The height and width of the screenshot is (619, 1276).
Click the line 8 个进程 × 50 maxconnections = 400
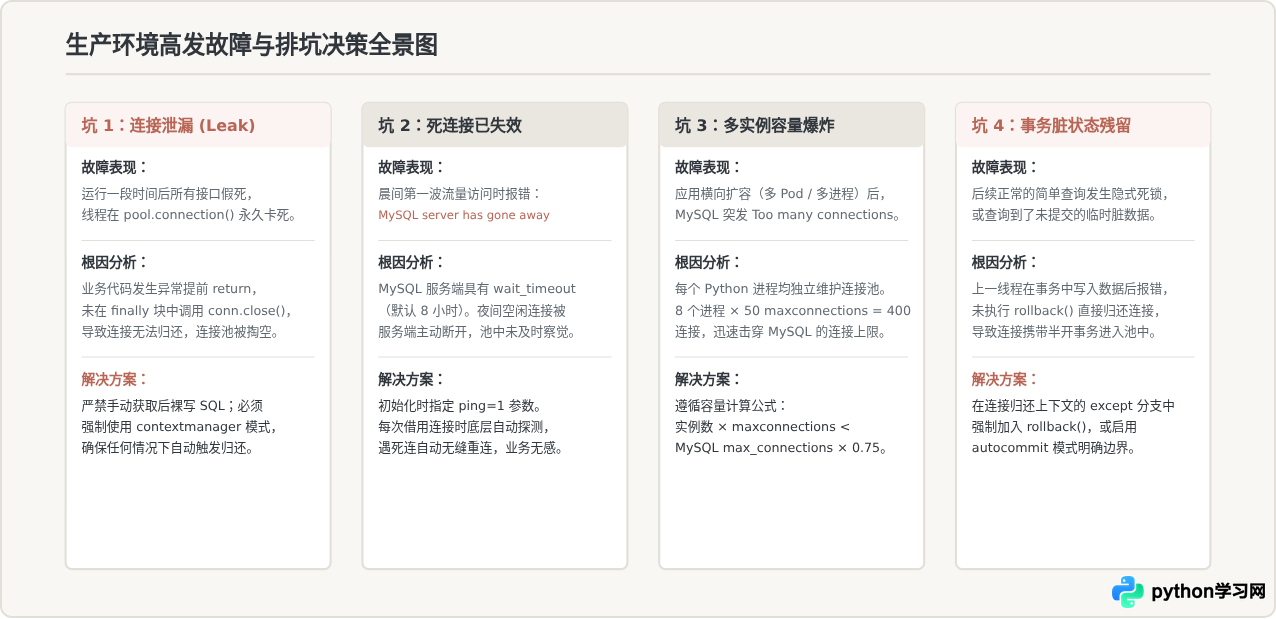point(793,310)
